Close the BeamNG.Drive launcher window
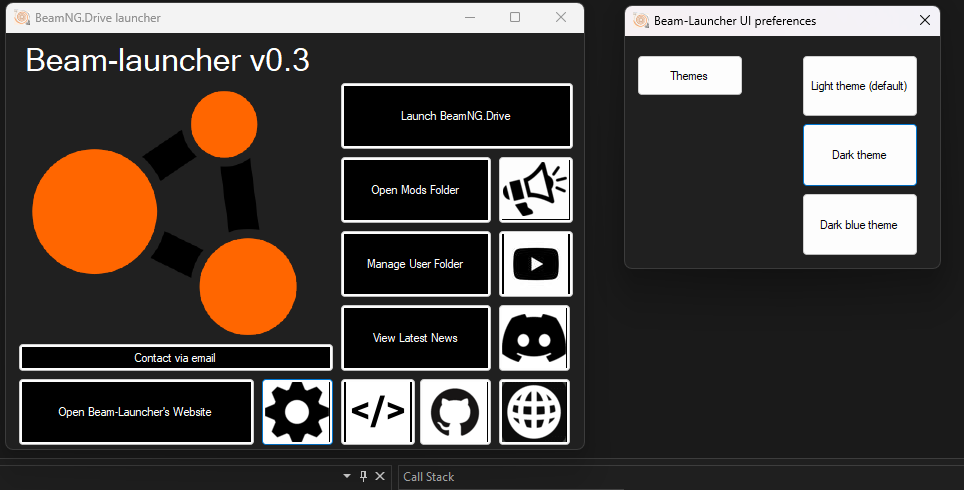 coord(561,17)
